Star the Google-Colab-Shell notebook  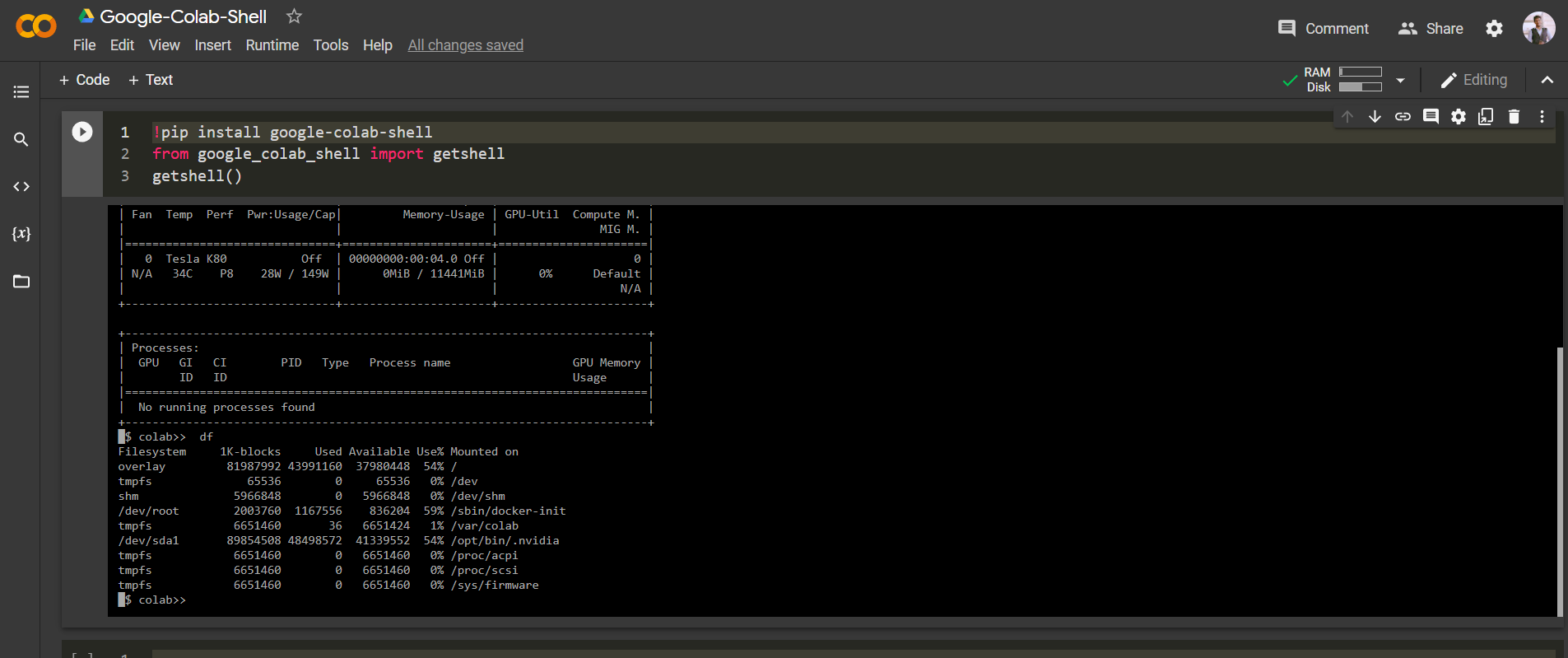click(294, 16)
